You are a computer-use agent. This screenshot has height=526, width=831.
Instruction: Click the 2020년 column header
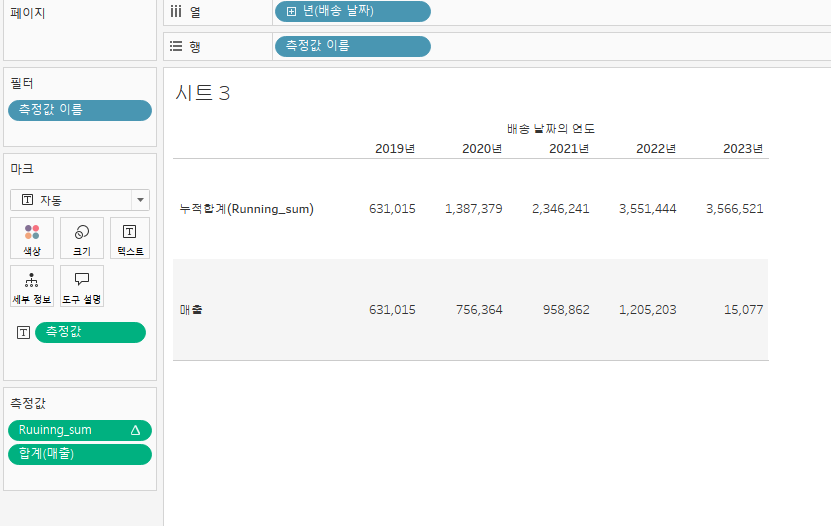click(x=482, y=149)
